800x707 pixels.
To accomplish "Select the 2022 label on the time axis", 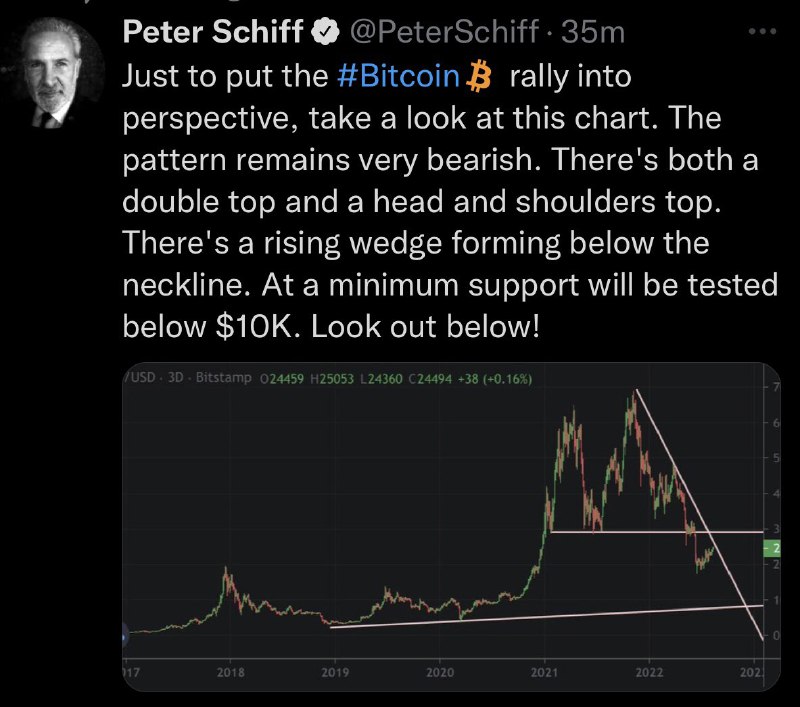I will [x=649, y=672].
